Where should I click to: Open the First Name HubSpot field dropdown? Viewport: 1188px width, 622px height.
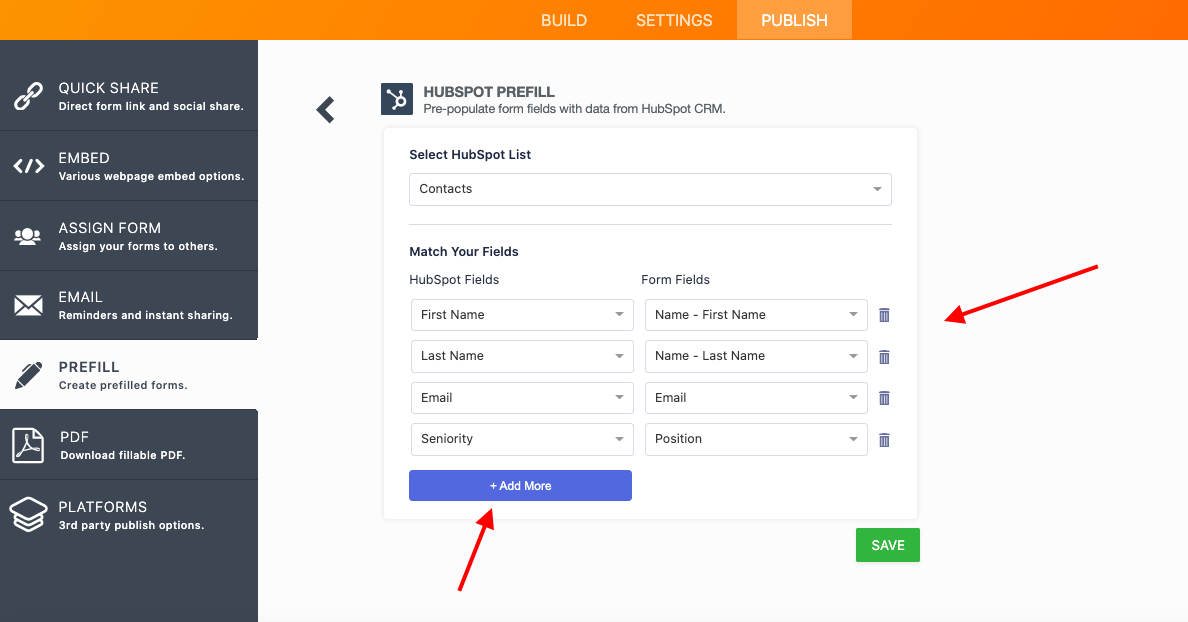pyautogui.click(x=522, y=315)
